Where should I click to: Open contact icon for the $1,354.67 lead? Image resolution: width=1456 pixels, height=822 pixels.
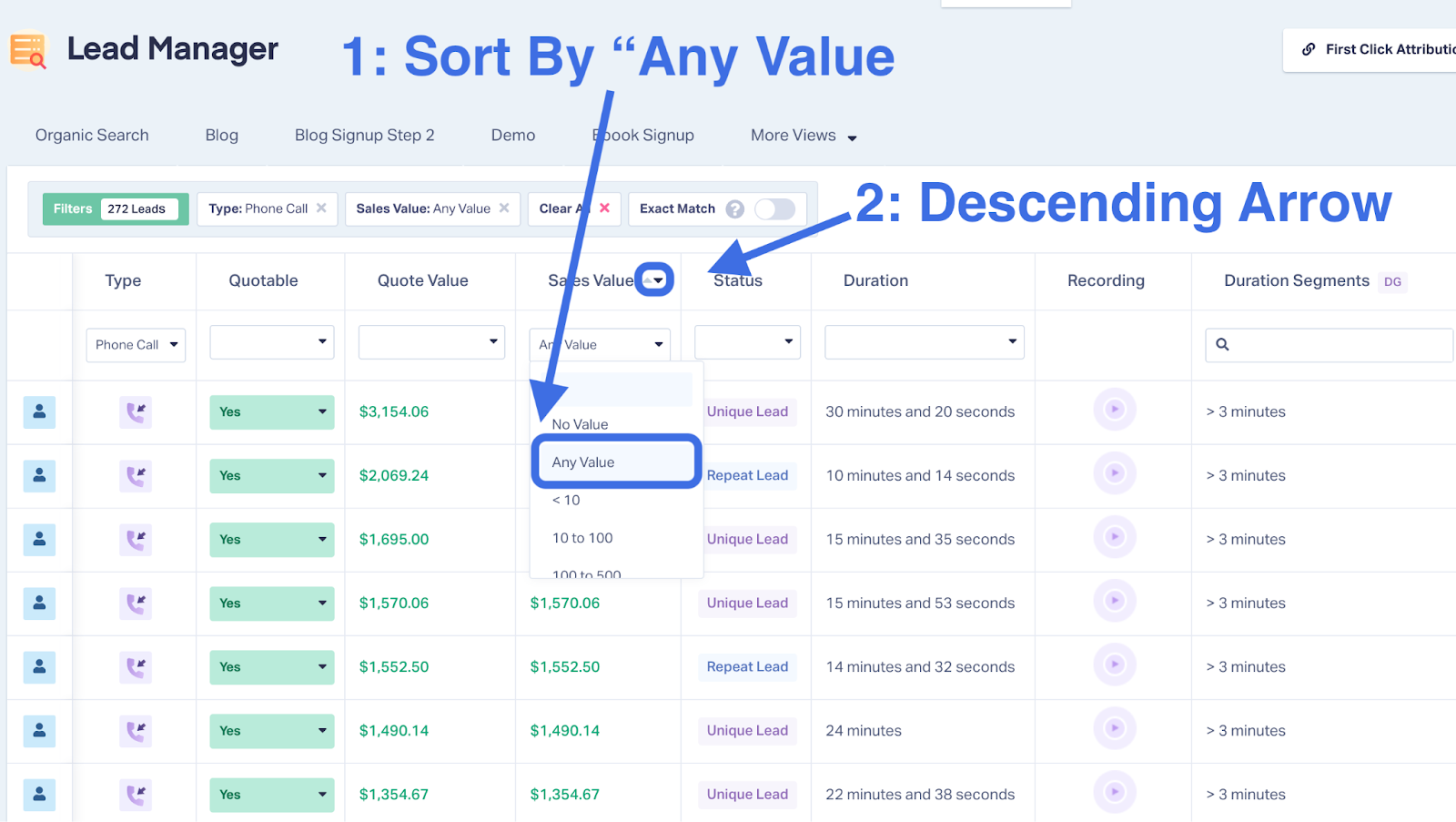click(39, 795)
